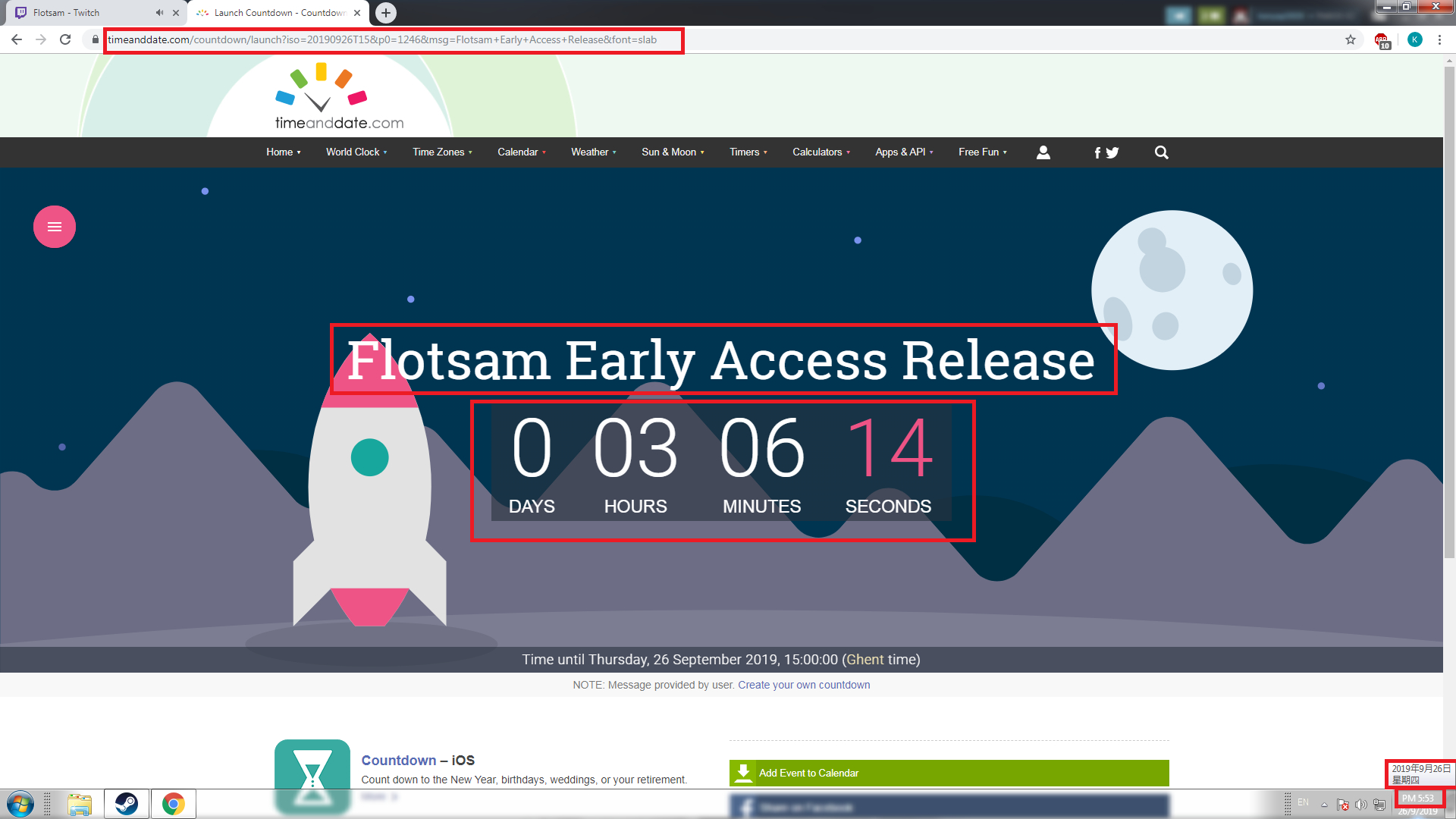1456x819 pixels.
Task: Expand the Free Fun menu
Action: 983,152
